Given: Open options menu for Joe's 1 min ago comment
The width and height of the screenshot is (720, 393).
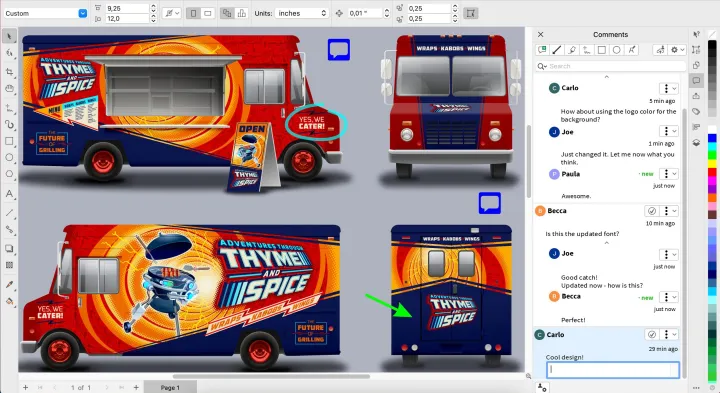Looking at the screenshot, I should point(669,131).
